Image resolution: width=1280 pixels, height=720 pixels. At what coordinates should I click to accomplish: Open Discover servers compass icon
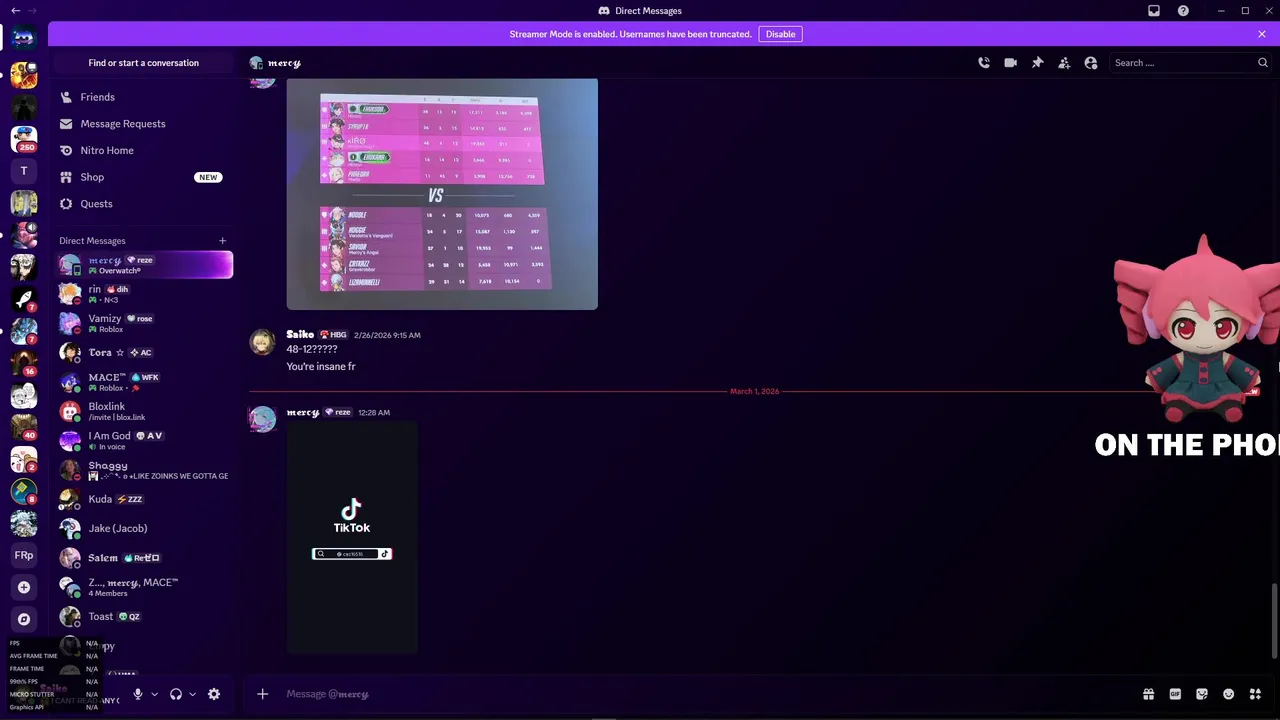click(24, 619)
